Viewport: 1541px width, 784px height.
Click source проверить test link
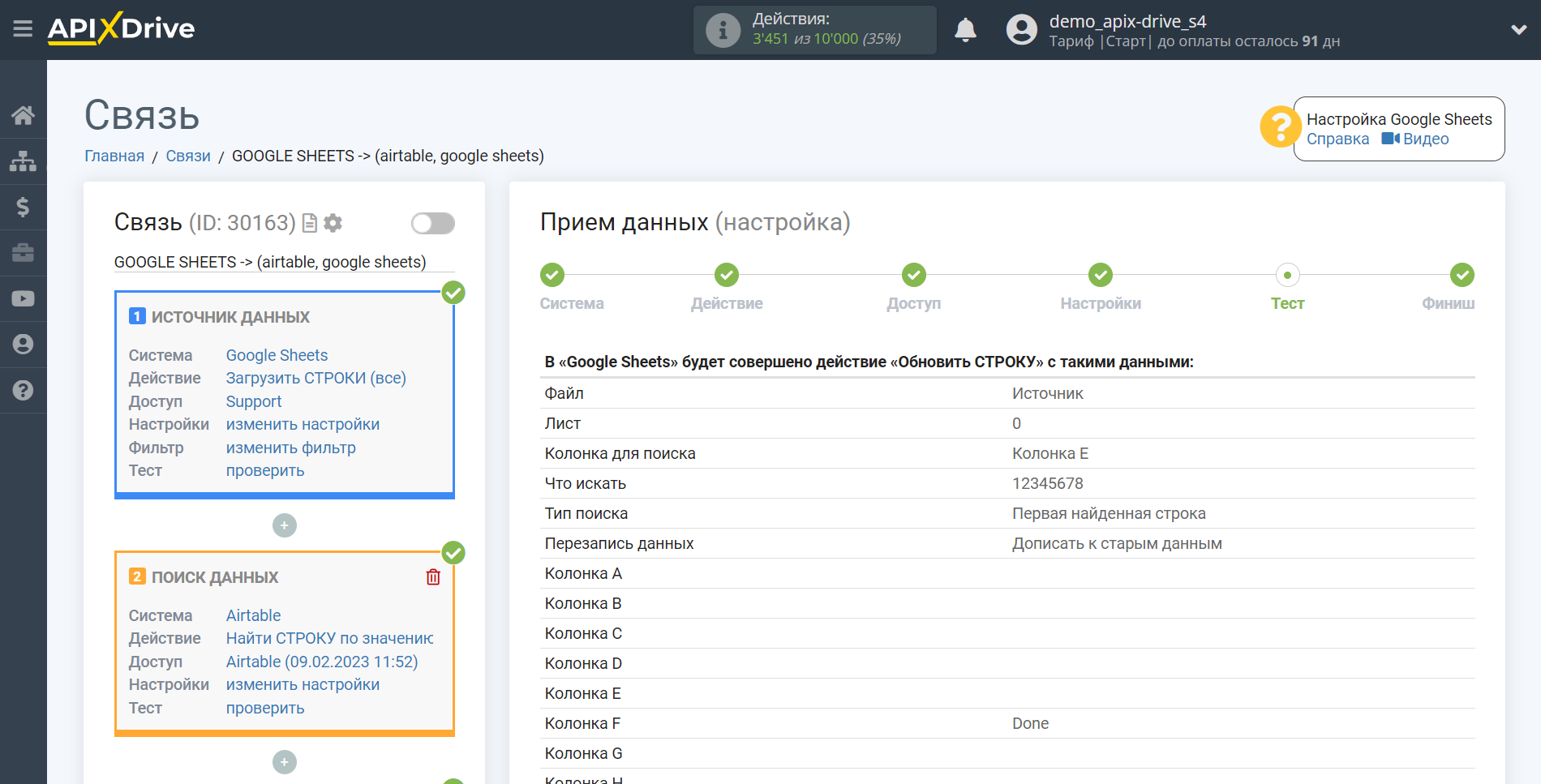tap(264, 470)
